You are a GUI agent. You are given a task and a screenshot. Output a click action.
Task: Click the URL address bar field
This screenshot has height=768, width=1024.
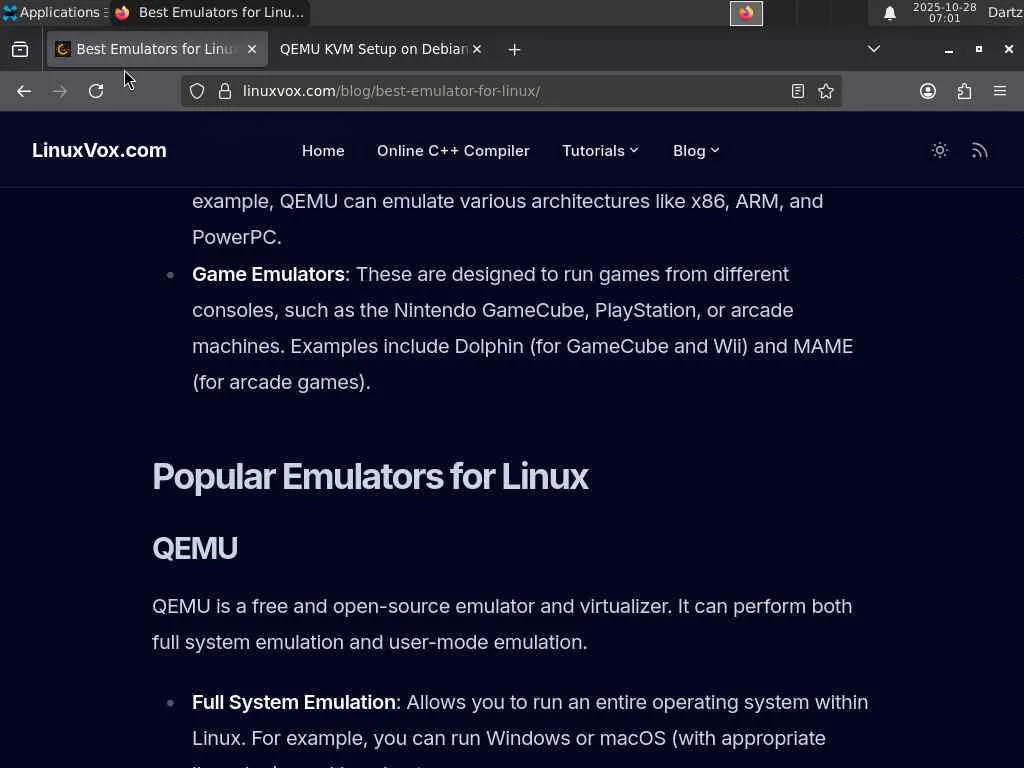[x=509, y=91]
